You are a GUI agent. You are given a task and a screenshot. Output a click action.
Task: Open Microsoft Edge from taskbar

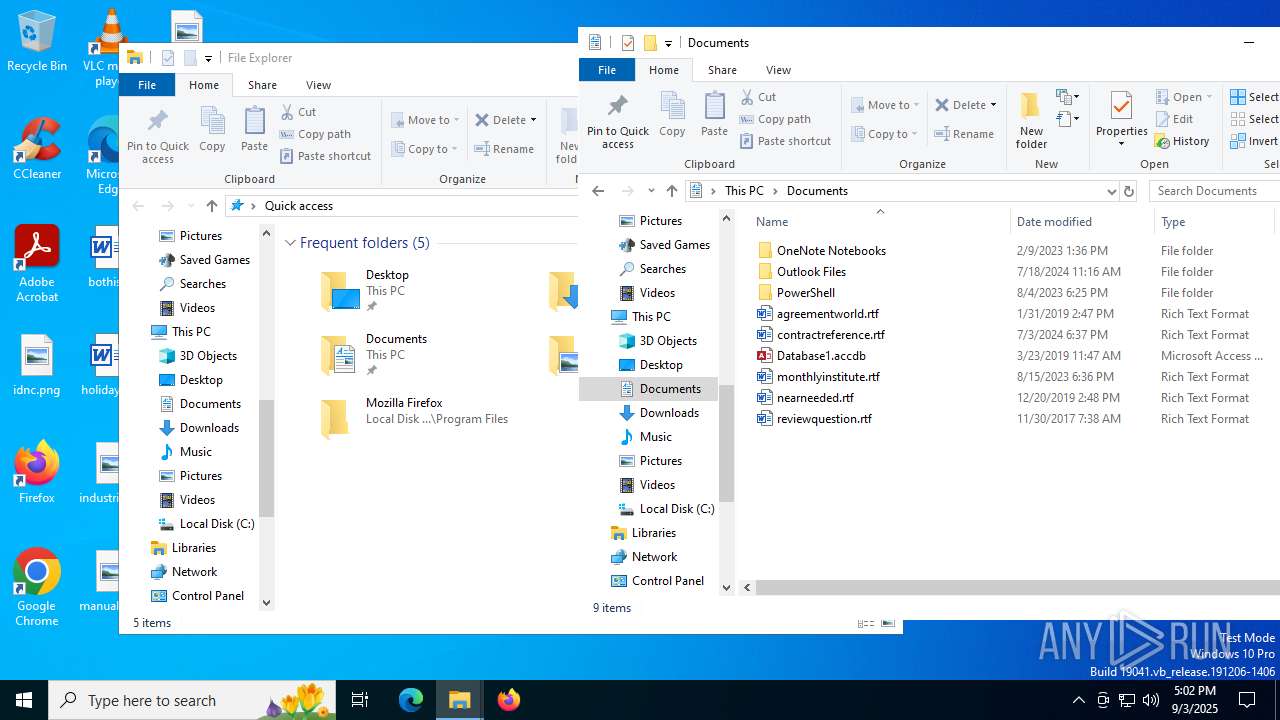point(411,700)
